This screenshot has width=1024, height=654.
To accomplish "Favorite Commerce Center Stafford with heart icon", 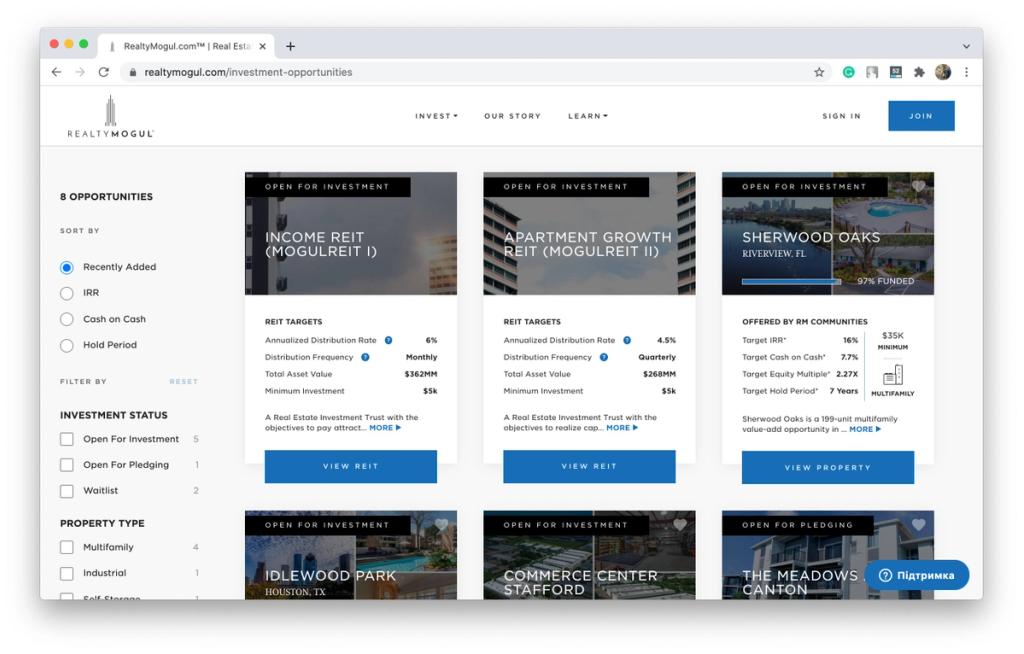I will [680, 525].
